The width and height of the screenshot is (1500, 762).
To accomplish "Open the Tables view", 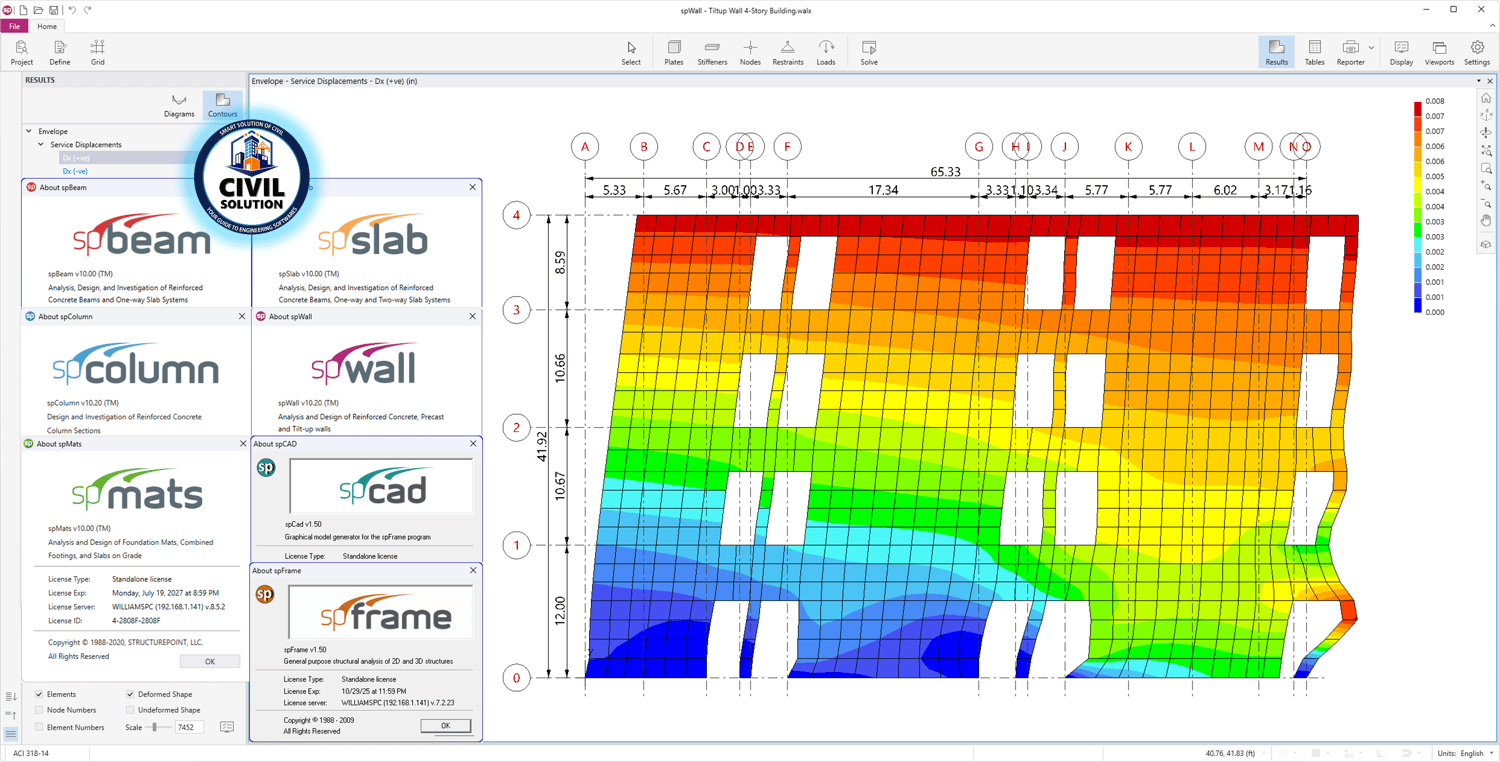I will pyautogui.click(x=1314, y=52).
